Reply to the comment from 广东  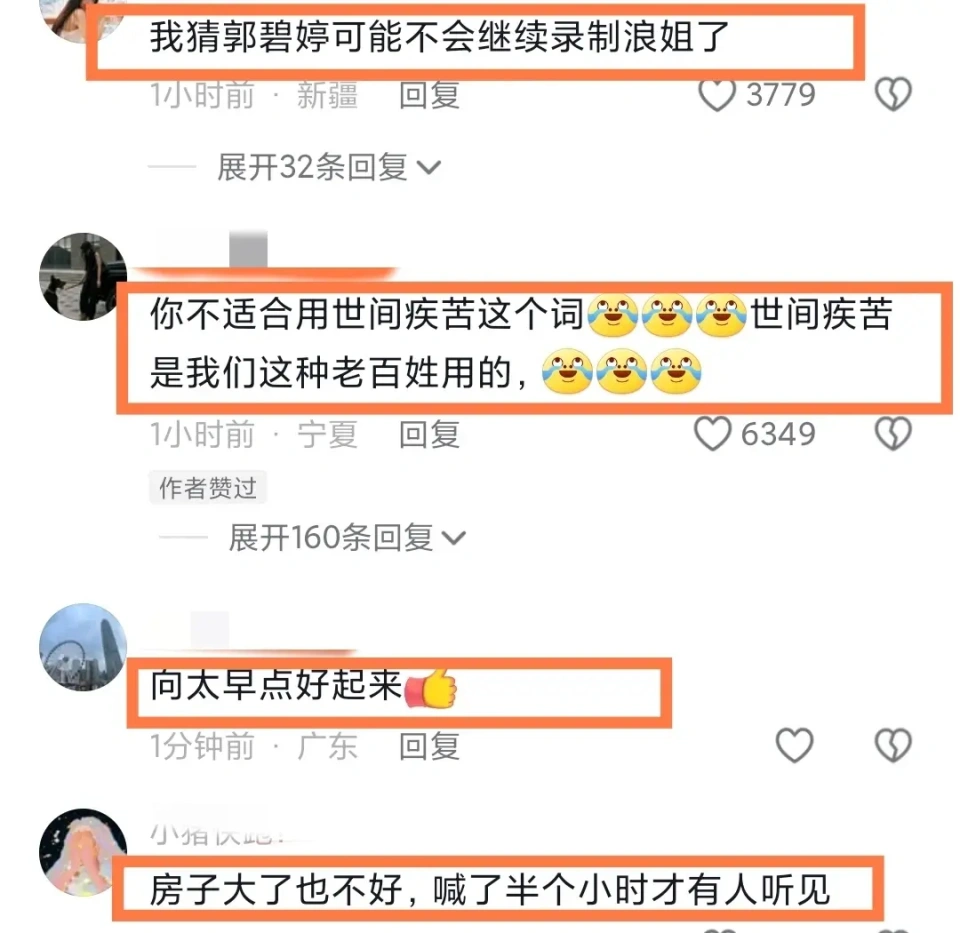point(429,746)
